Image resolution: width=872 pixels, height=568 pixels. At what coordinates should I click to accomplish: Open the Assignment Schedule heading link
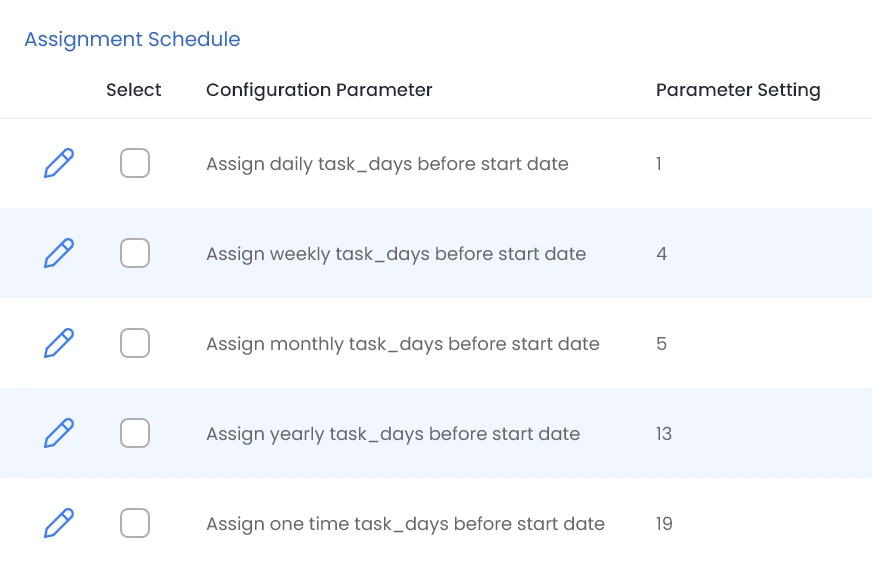coord(132,40)
